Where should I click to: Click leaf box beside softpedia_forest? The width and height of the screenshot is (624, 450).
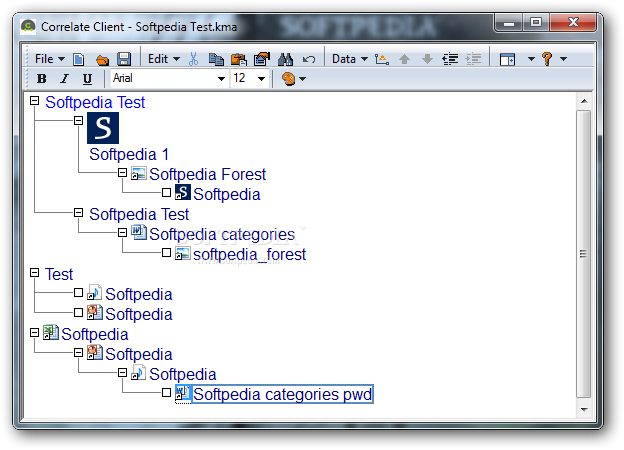166,253
